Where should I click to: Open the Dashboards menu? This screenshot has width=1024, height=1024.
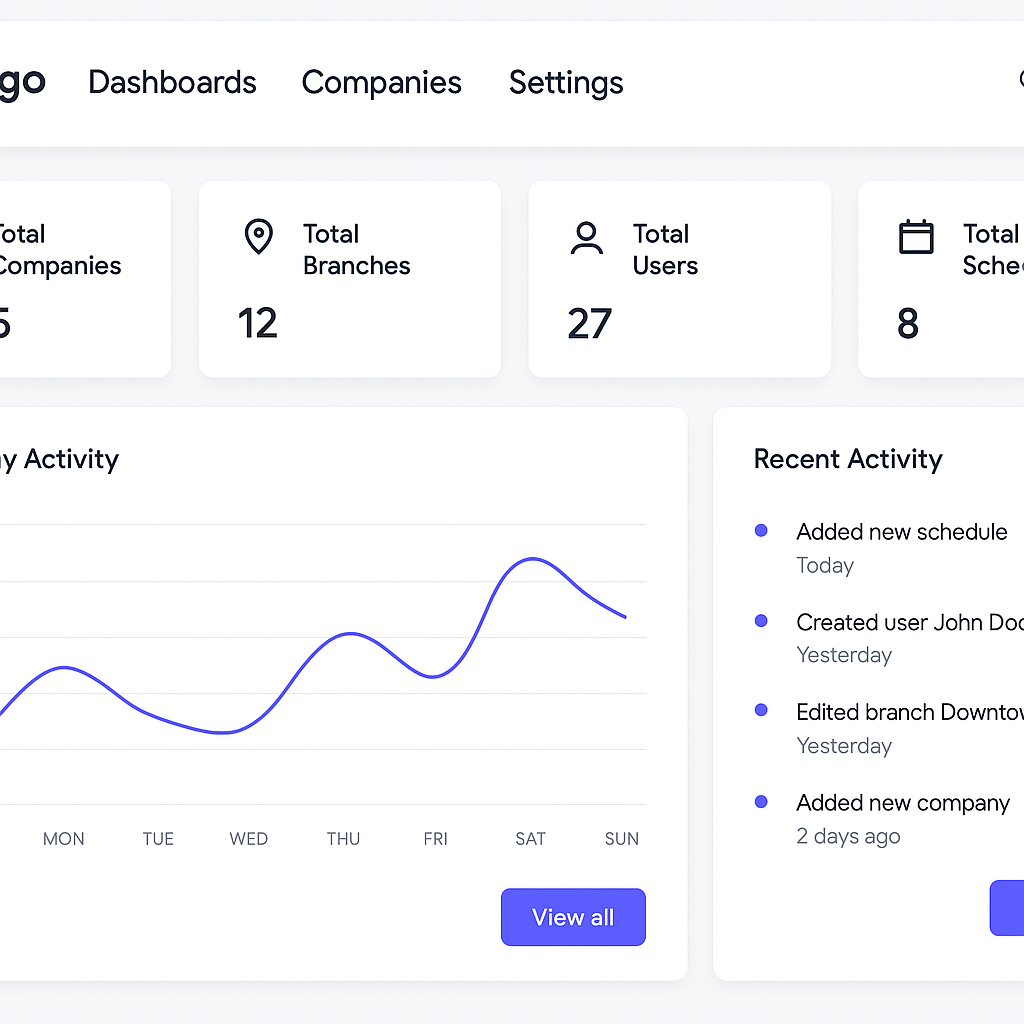coord(172,83)
